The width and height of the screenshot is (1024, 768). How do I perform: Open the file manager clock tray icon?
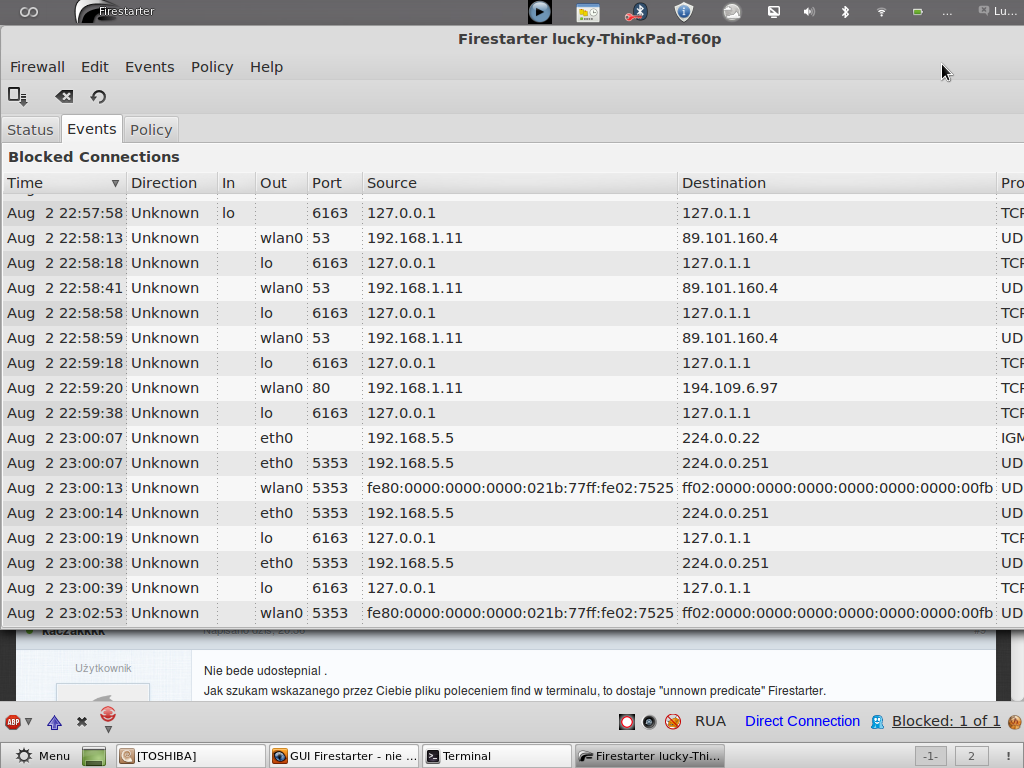(x=588, y=12)
